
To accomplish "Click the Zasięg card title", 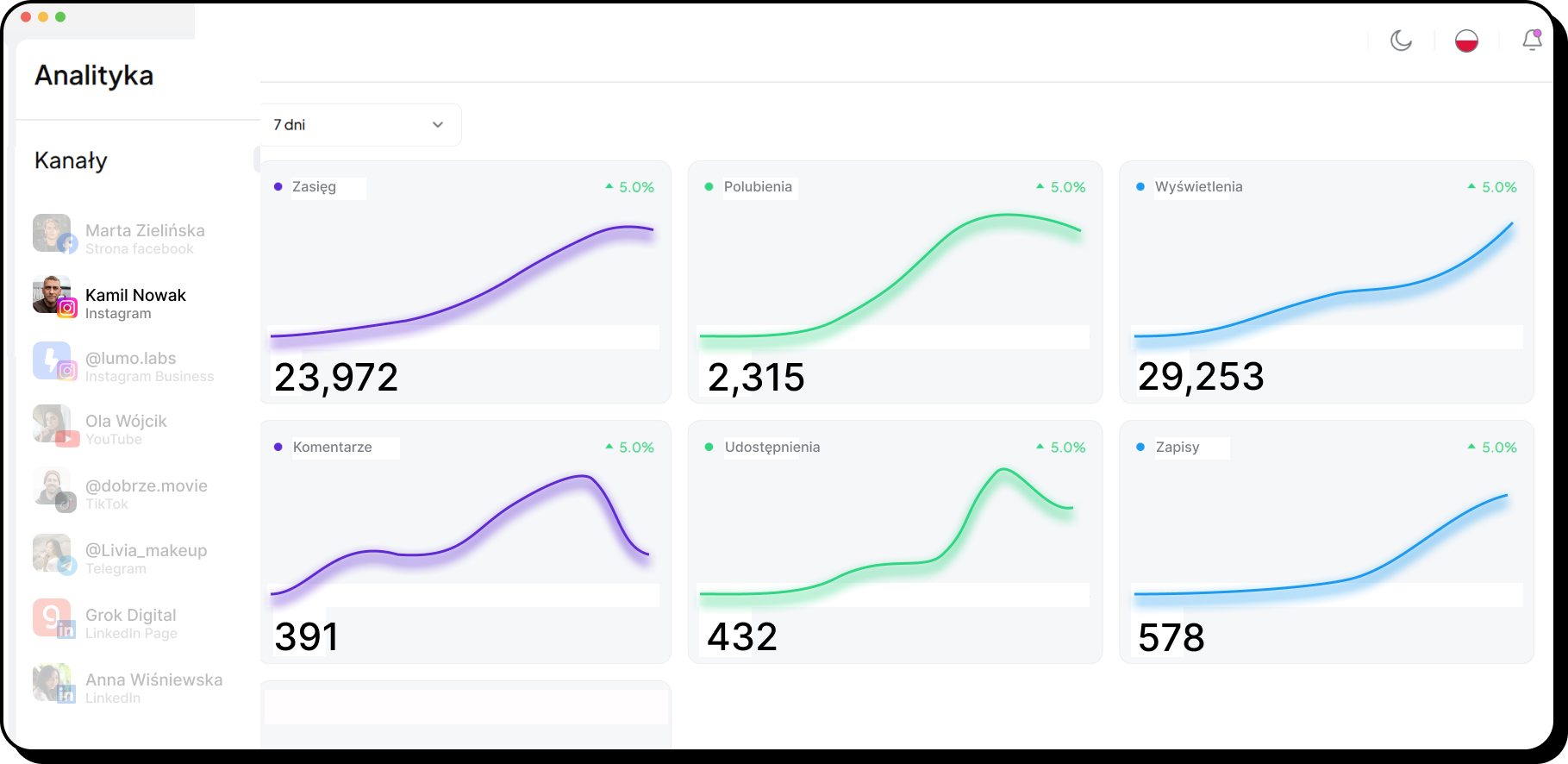I will [314, 187].
